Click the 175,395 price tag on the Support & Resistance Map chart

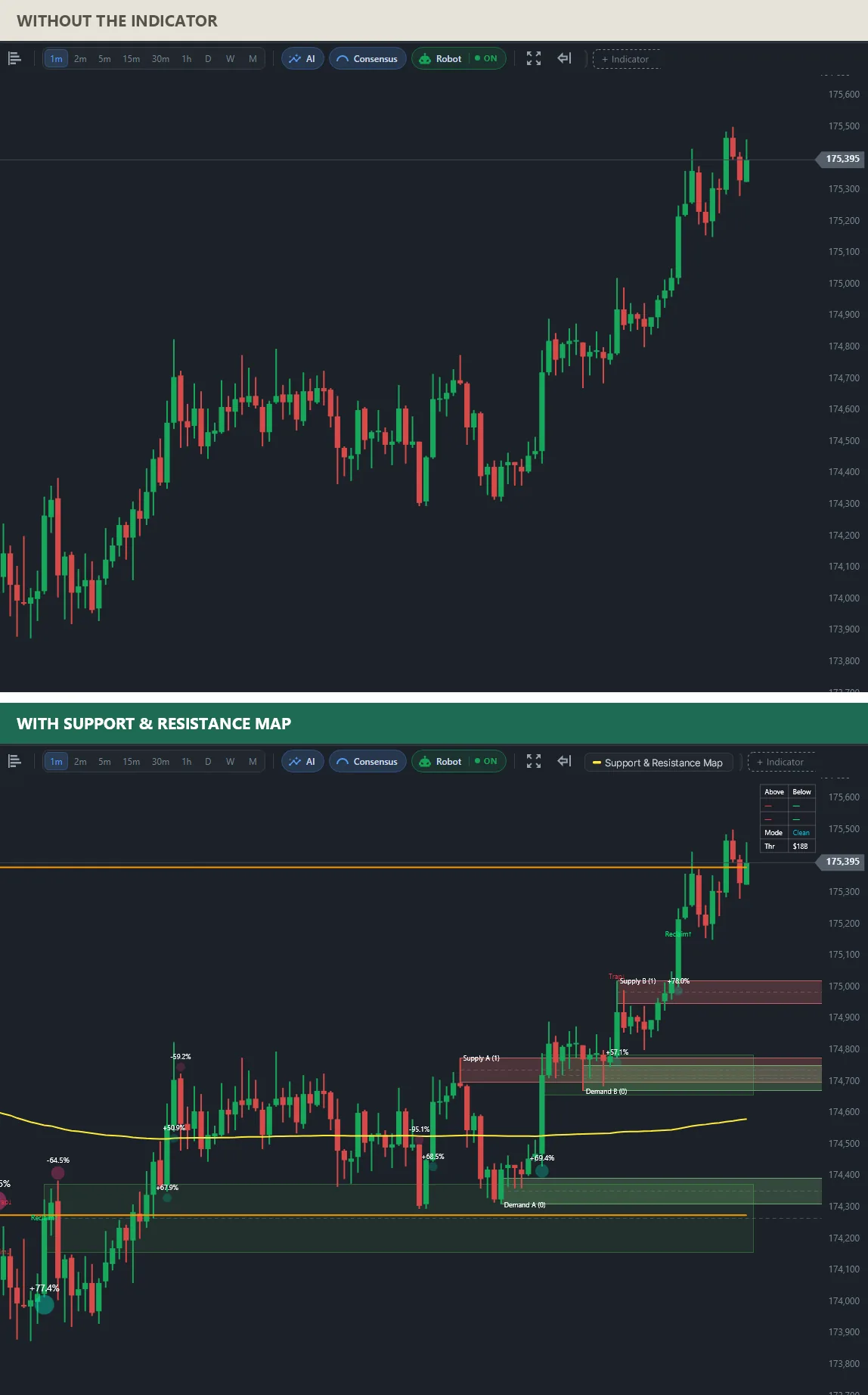click(840, 862)
